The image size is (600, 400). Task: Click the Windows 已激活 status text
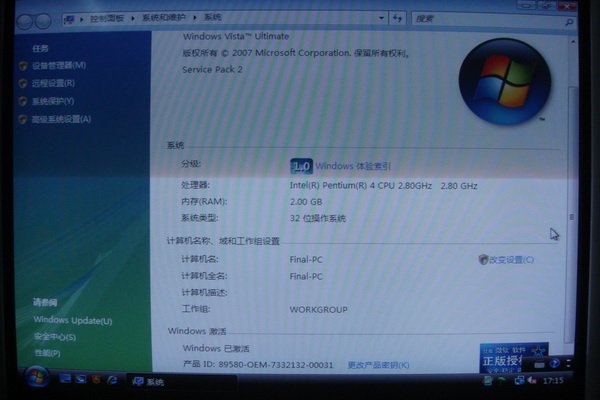(216, 348)
